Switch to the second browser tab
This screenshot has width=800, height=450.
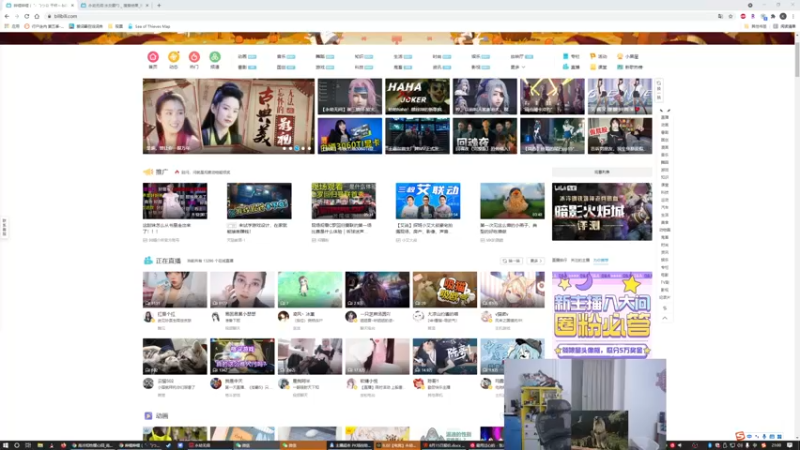(115, 5)
